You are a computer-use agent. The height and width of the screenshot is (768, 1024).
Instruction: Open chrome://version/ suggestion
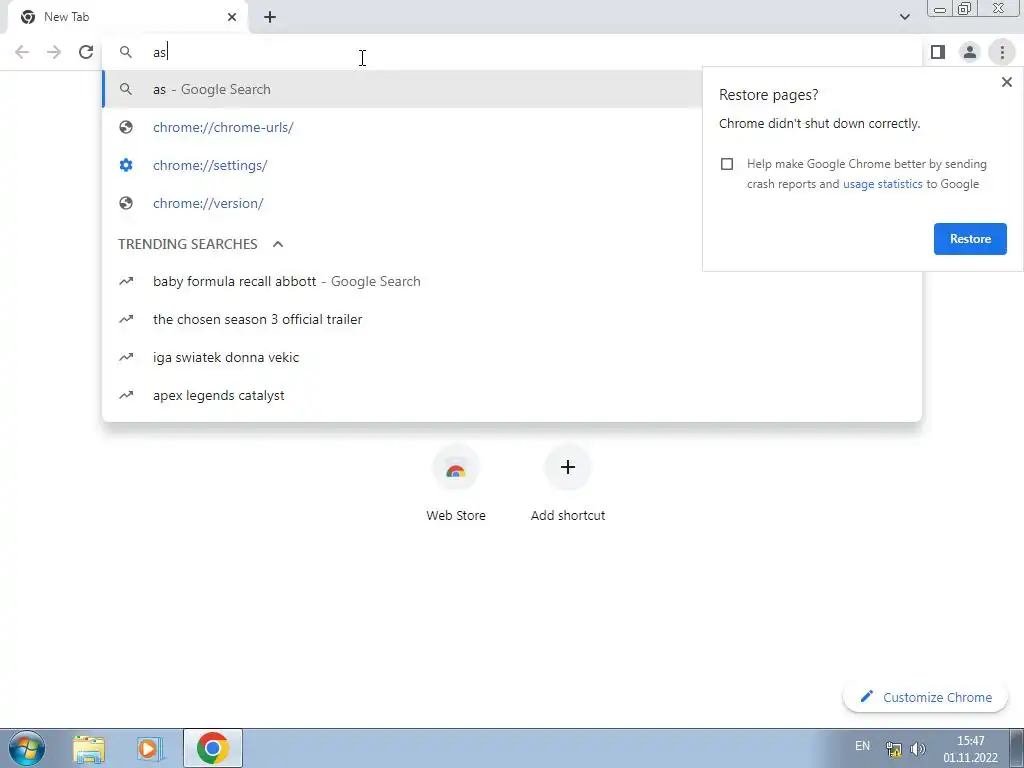[x=402, y=203]
